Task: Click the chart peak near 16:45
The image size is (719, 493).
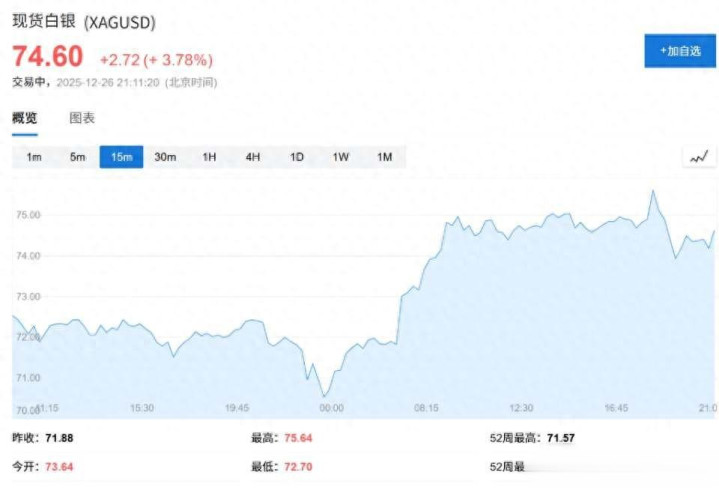Action: [x=653, y=191]
